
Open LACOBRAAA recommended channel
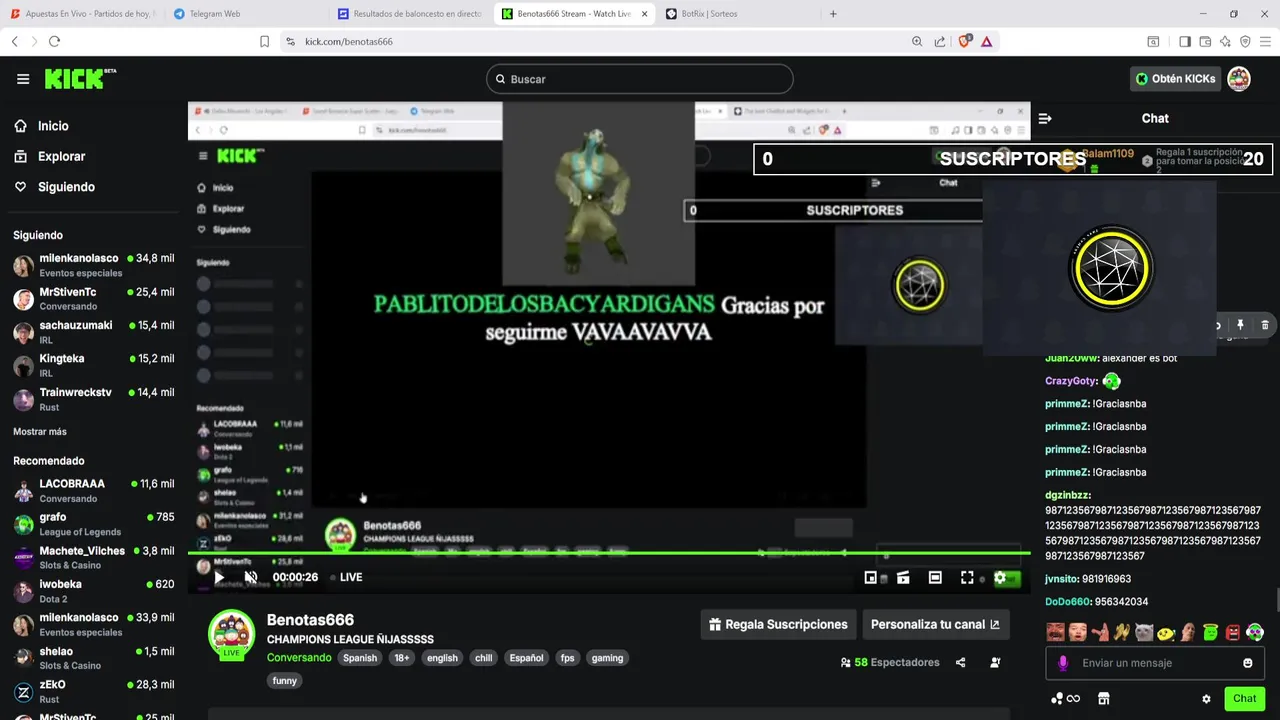[94, 491]
